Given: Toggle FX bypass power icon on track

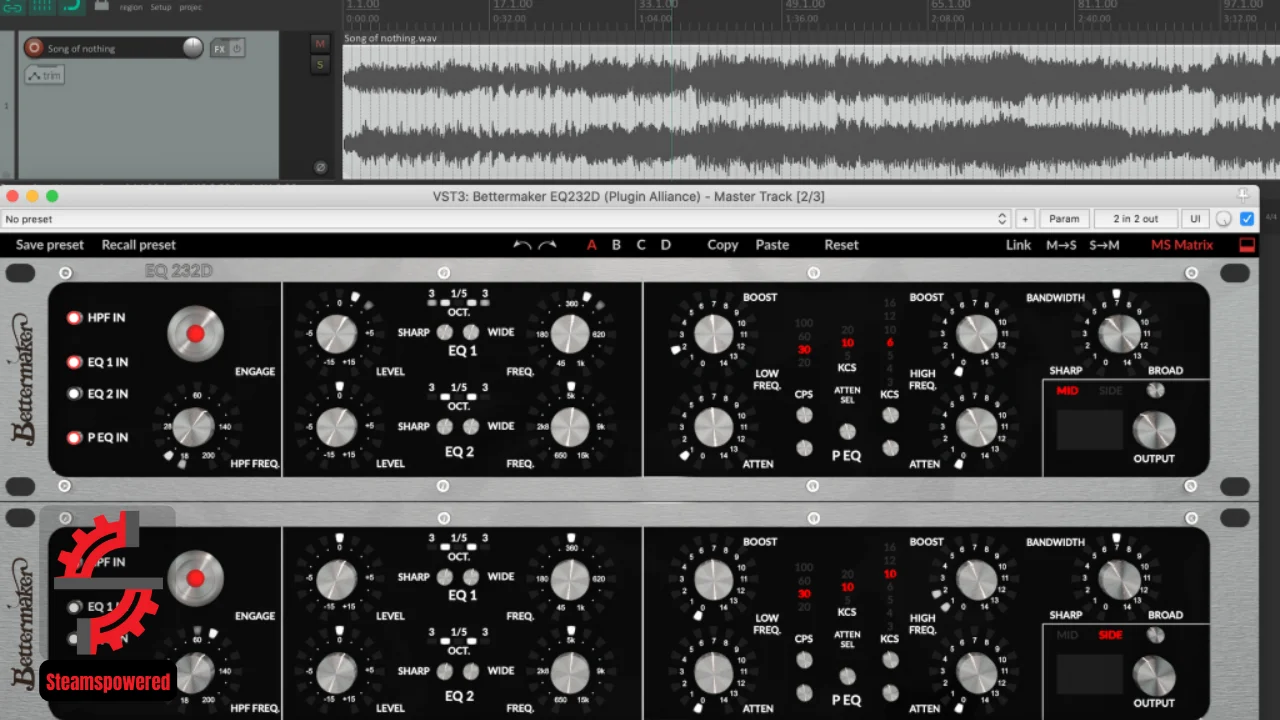Looking at the screenshot, I should pos(237,48).
